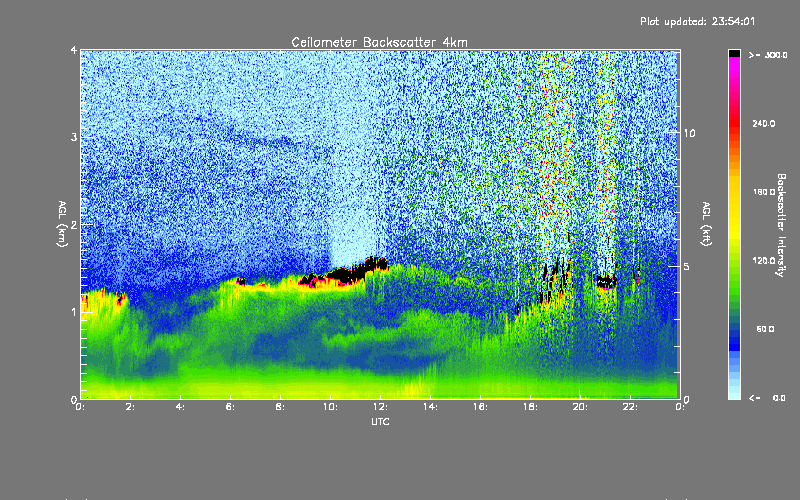Click the '<= 0.0' colorbar minimum label
The height and width of the screenshot is (500, 800).
(767, 398)
